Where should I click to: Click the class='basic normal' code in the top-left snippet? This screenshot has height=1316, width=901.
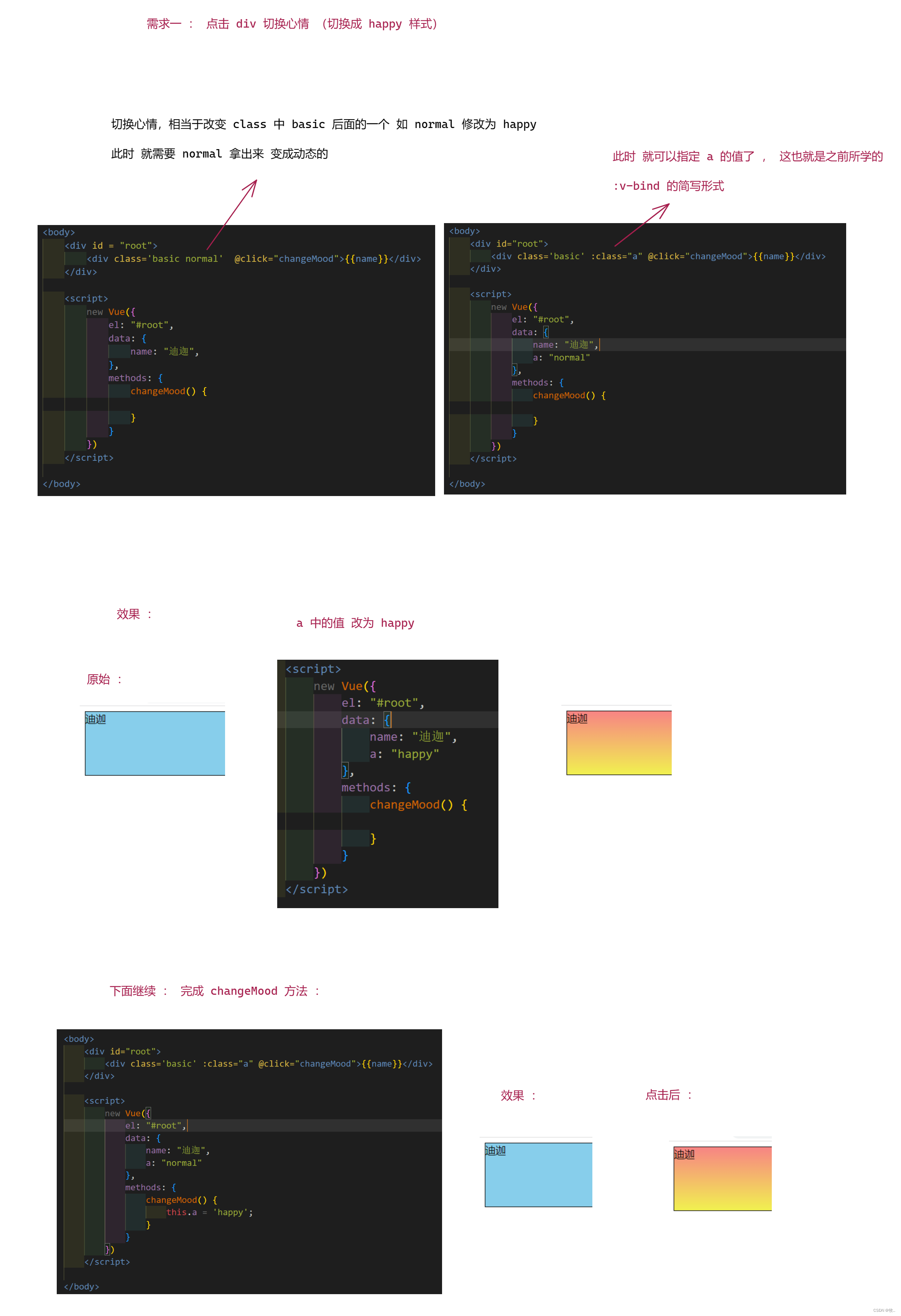(168, 259)
